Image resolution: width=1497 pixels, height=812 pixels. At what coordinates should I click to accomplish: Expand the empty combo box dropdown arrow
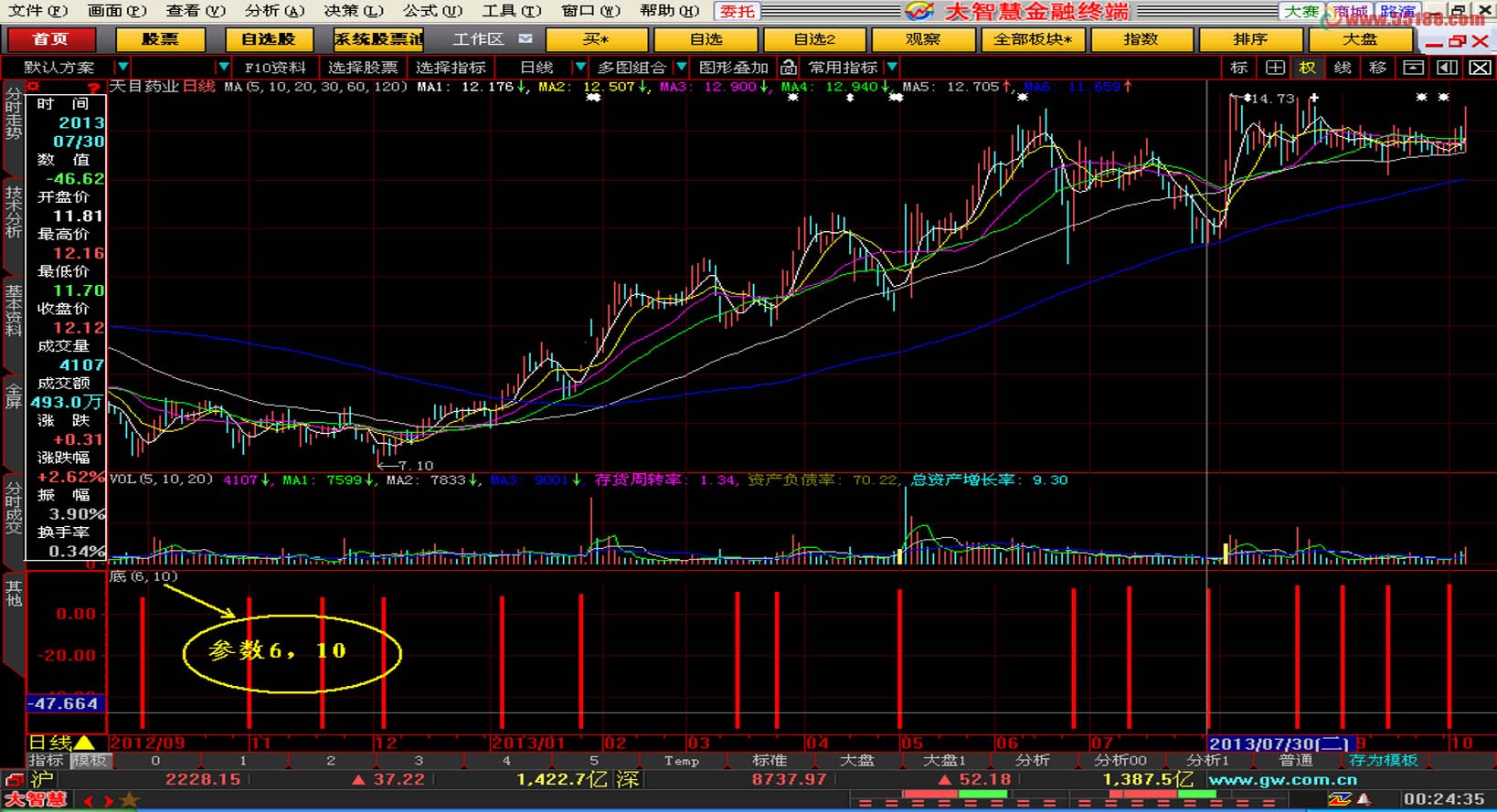223,68
